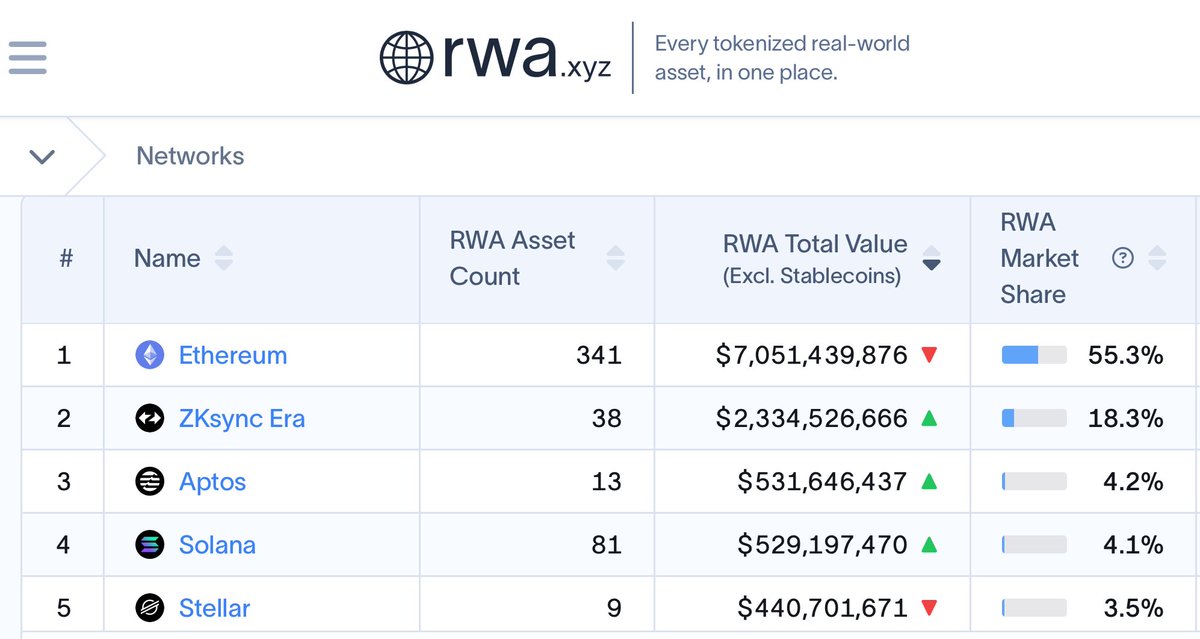1200x639 pixels.
Task: Click the Solana network icon
Action: (149, 544)
